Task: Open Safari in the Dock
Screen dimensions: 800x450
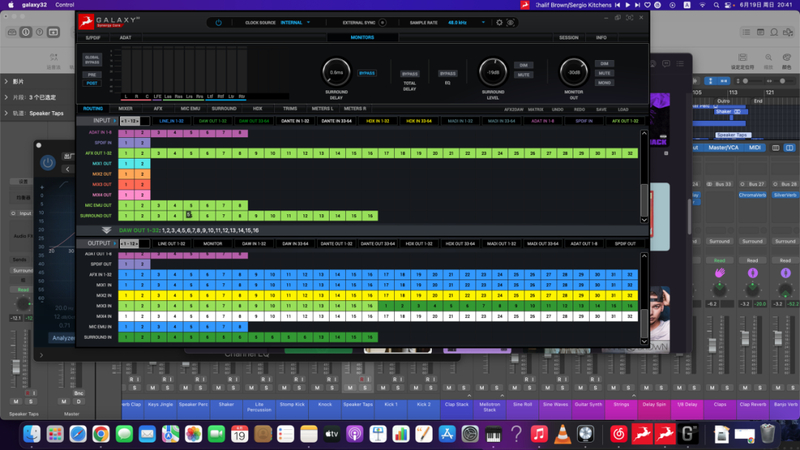Action: coord(78,434)
